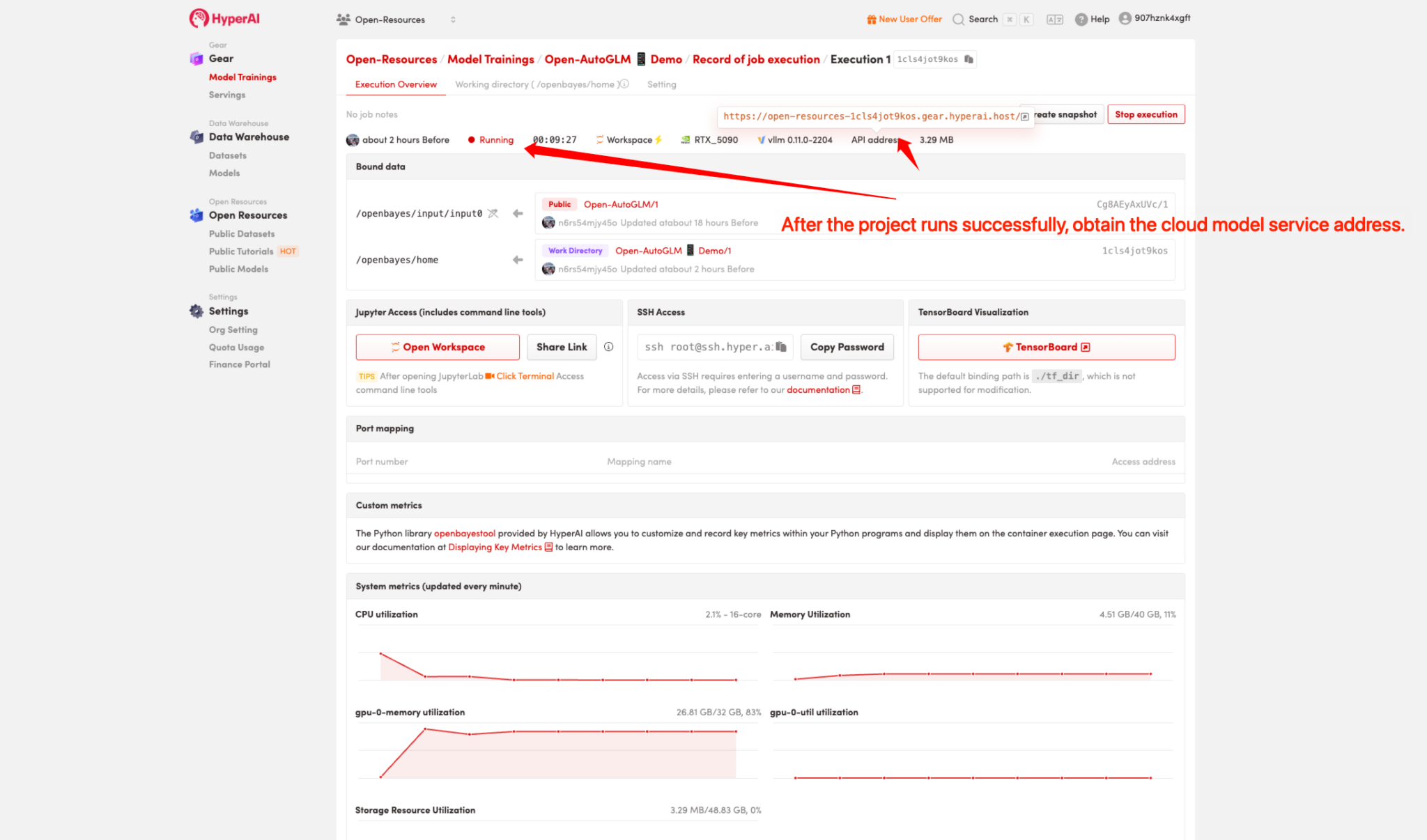Click the SSH command copy icon
The image size is (1427, 840).
tap(781, 347)
